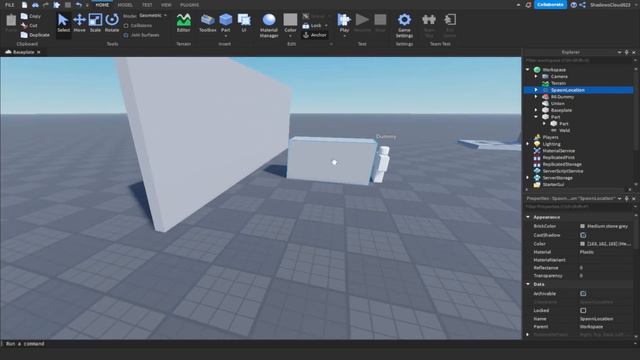Expand the Camera tree node
640x360 pixels.
[x=536, y=76]
